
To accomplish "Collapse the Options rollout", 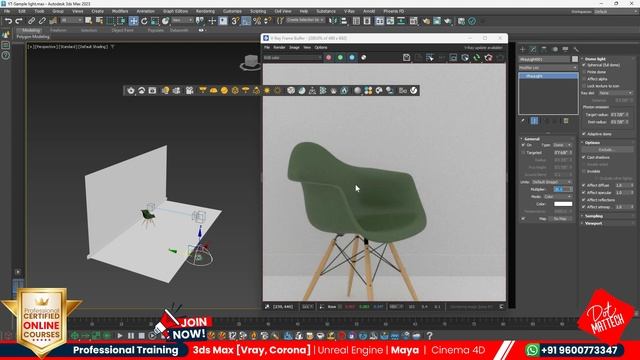I will pos(592,143).
